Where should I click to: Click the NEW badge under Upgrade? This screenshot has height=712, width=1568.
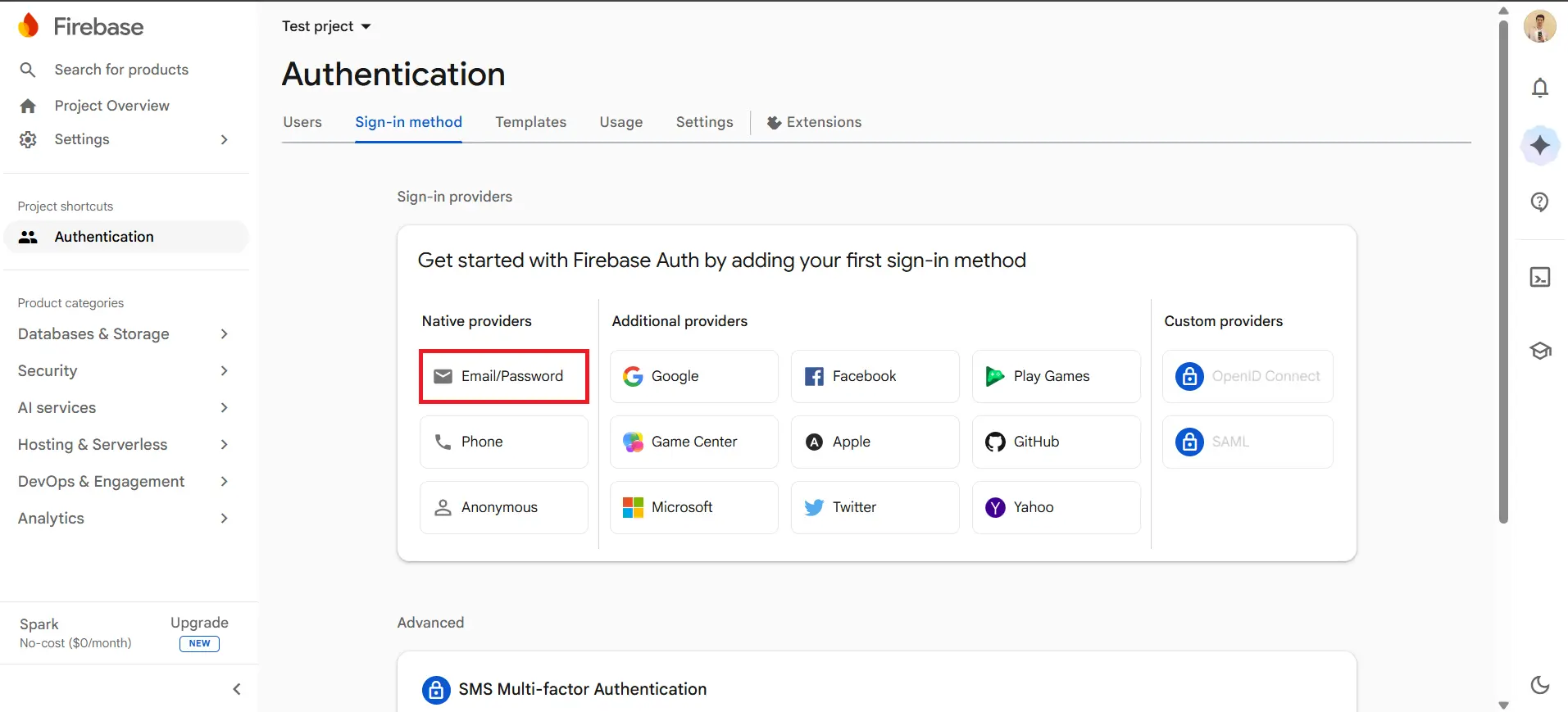[x=199, y=644]
